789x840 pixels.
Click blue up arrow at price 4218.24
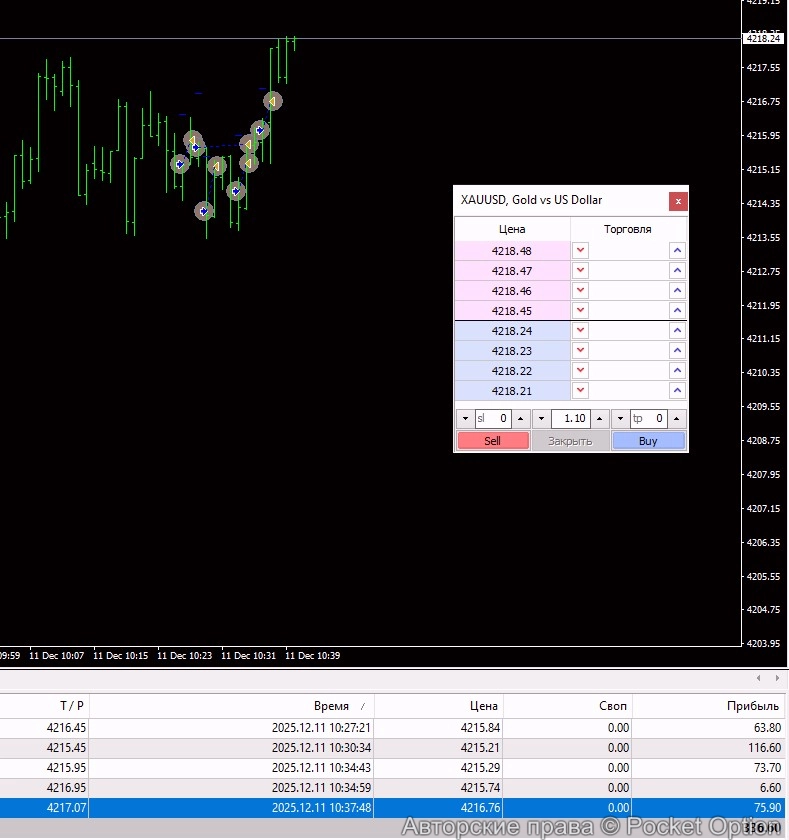(x=677, y=331)
